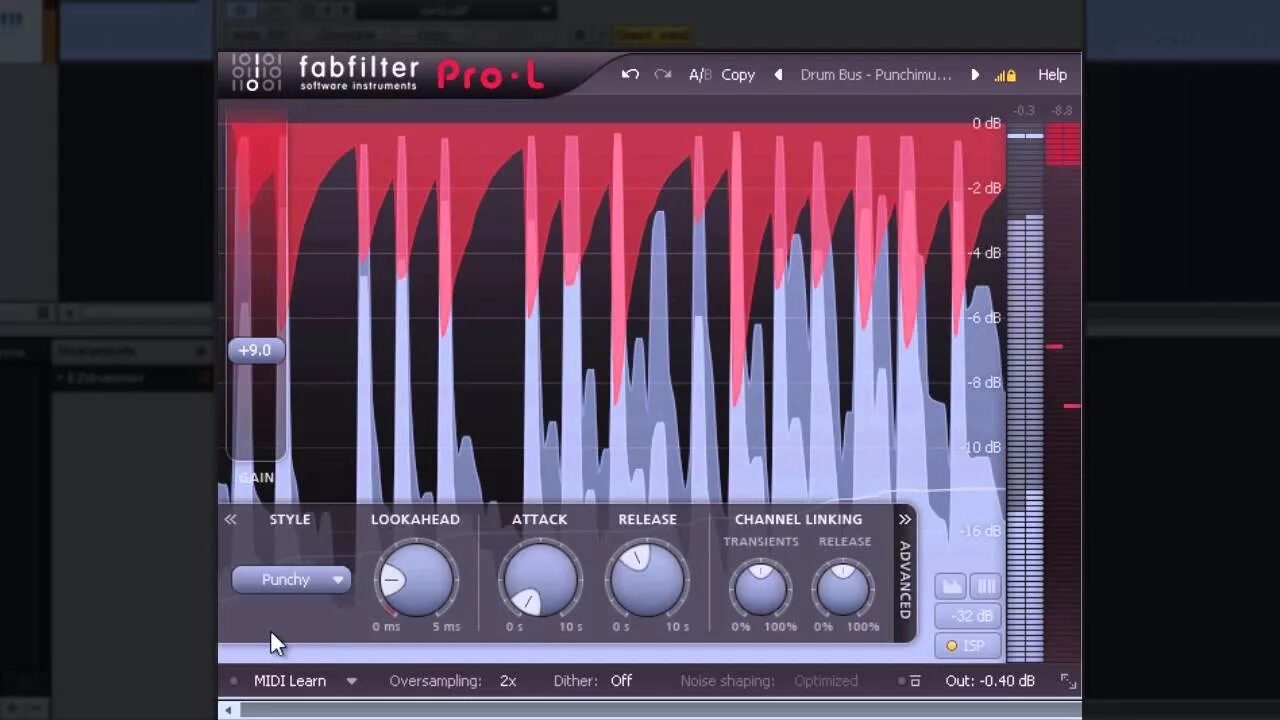This screenshot has height=720, width=1280.
Task: Change the -32 dB meter scale button
Action: coord(967,616)
